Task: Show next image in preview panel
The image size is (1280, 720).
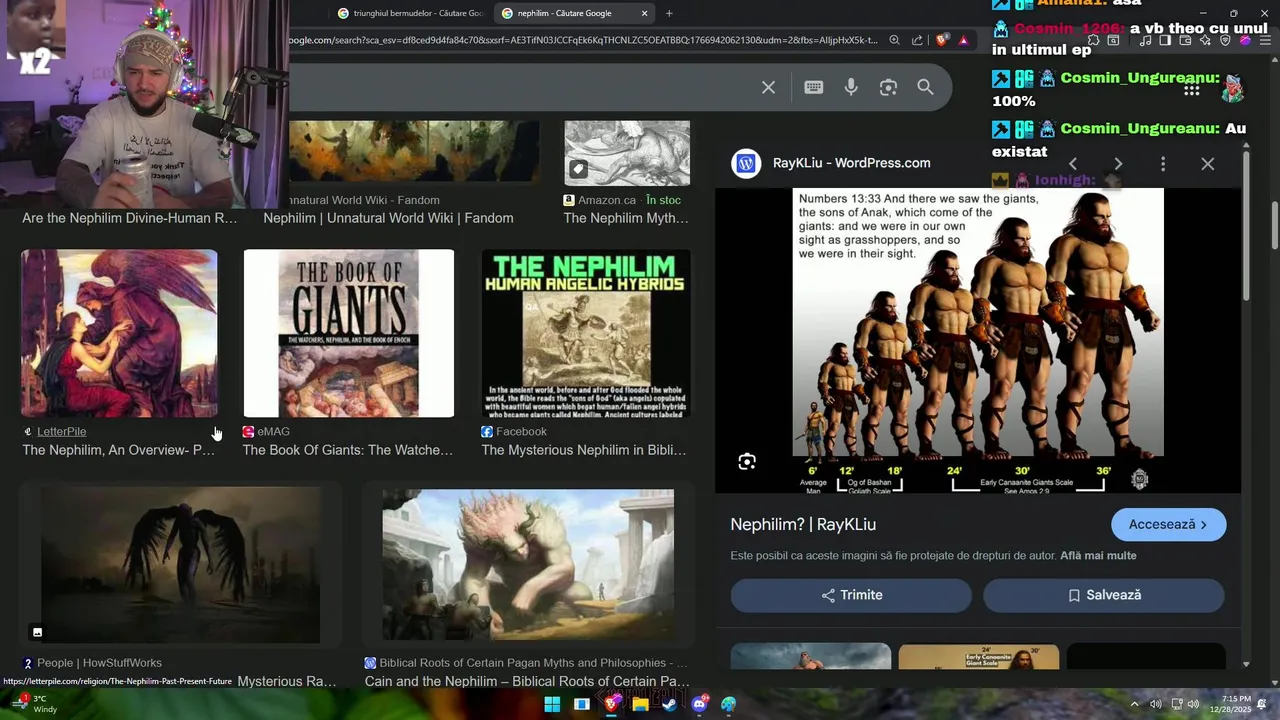Action: 1118,164
